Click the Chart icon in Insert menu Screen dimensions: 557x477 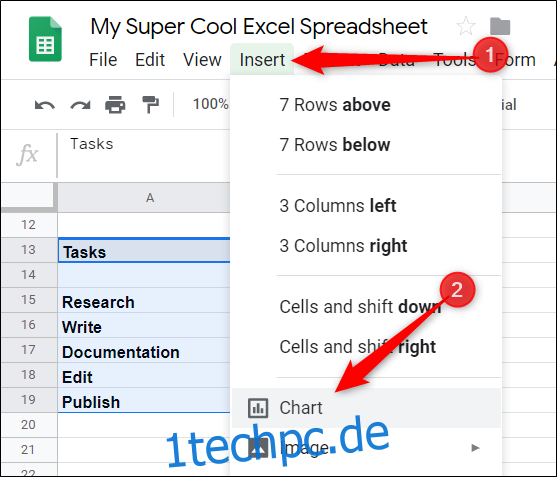point(258,408)
